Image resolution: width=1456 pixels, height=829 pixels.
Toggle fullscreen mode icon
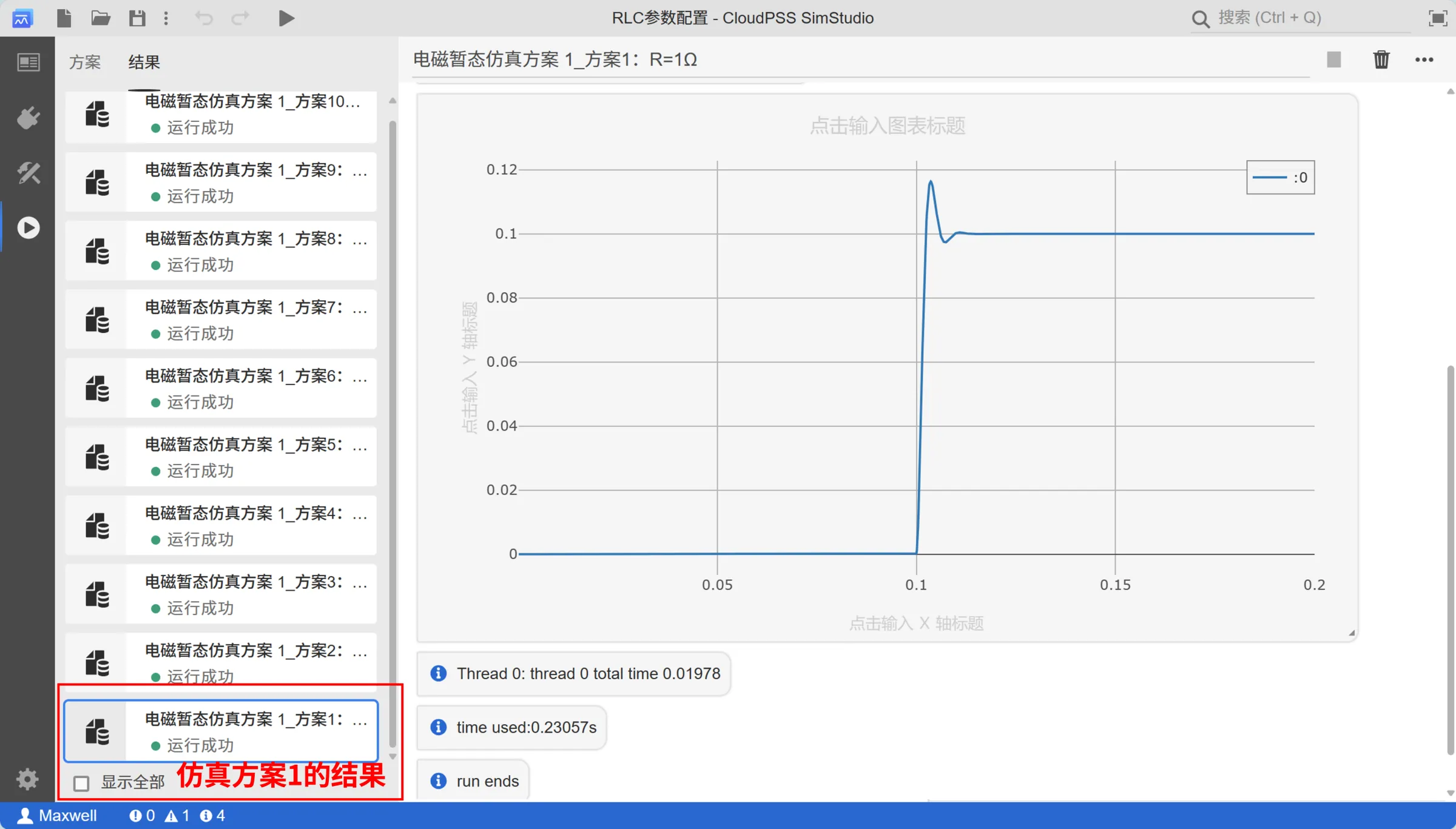pyautogui.click(x=1438, y=18)
